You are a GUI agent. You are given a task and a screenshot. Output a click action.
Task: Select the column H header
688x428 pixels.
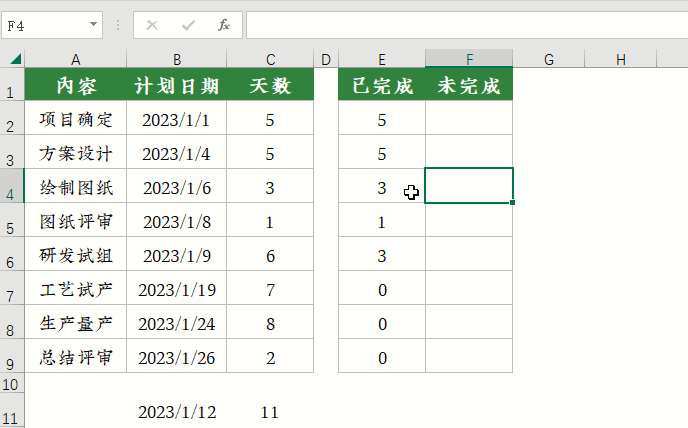coord(620,59)
